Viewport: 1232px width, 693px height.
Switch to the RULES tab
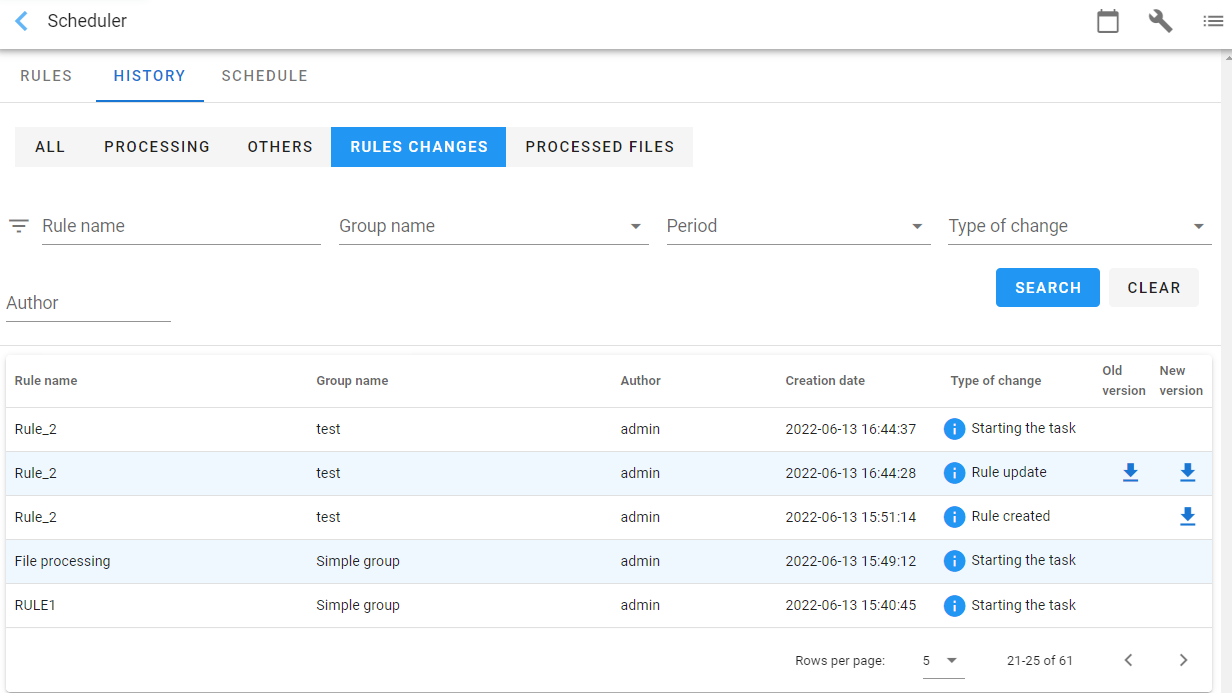[x=46, y=76]
